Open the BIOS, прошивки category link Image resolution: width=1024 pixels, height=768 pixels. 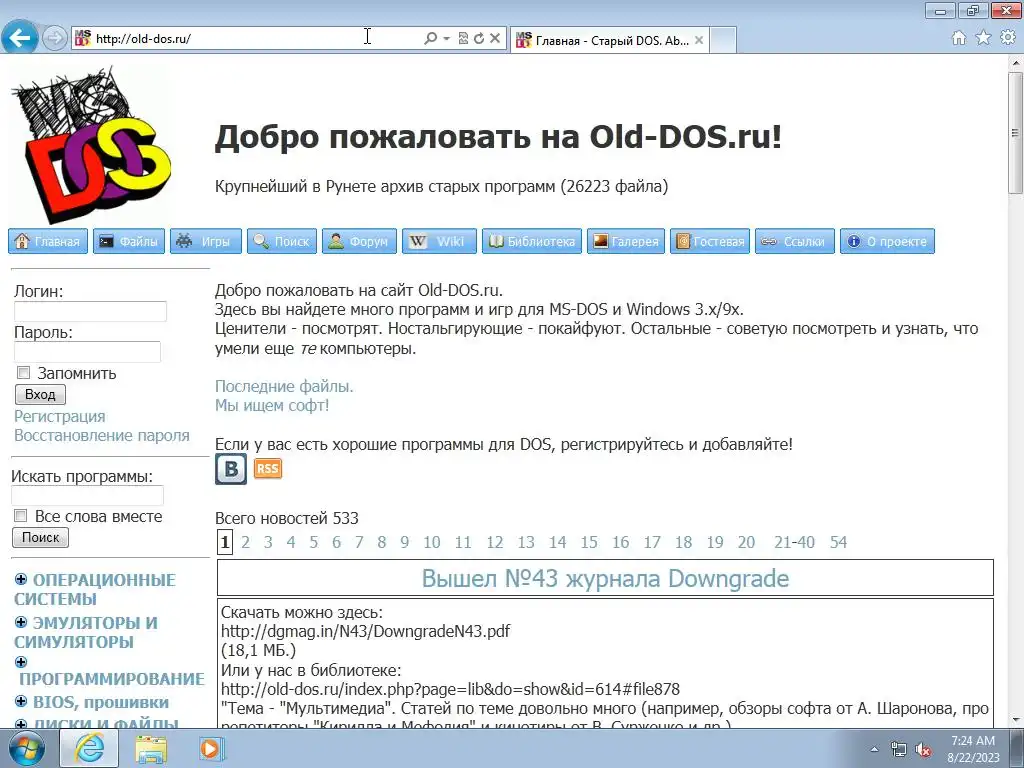101,703
